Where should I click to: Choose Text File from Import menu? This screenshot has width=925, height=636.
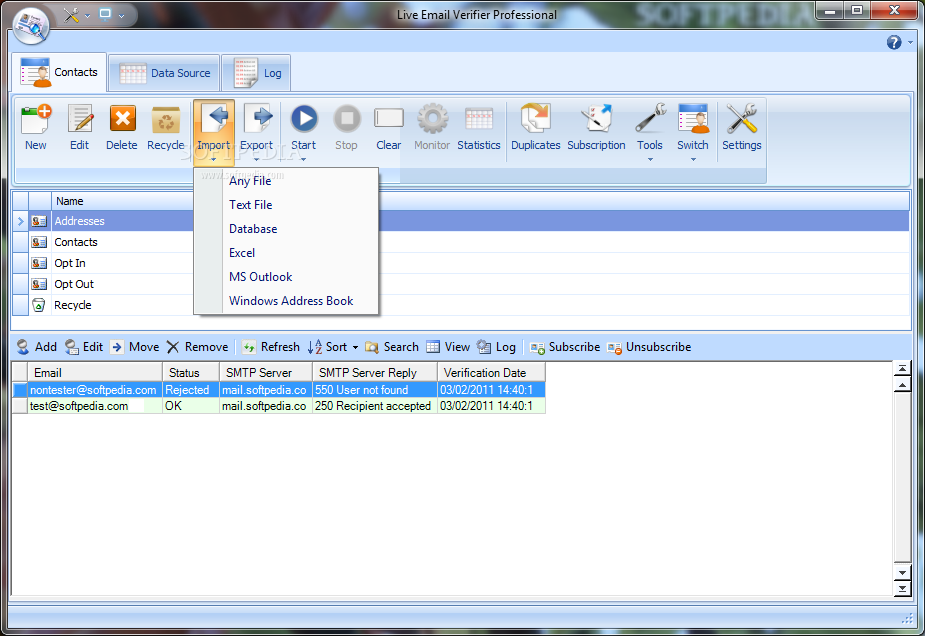[x=286, y=205]
